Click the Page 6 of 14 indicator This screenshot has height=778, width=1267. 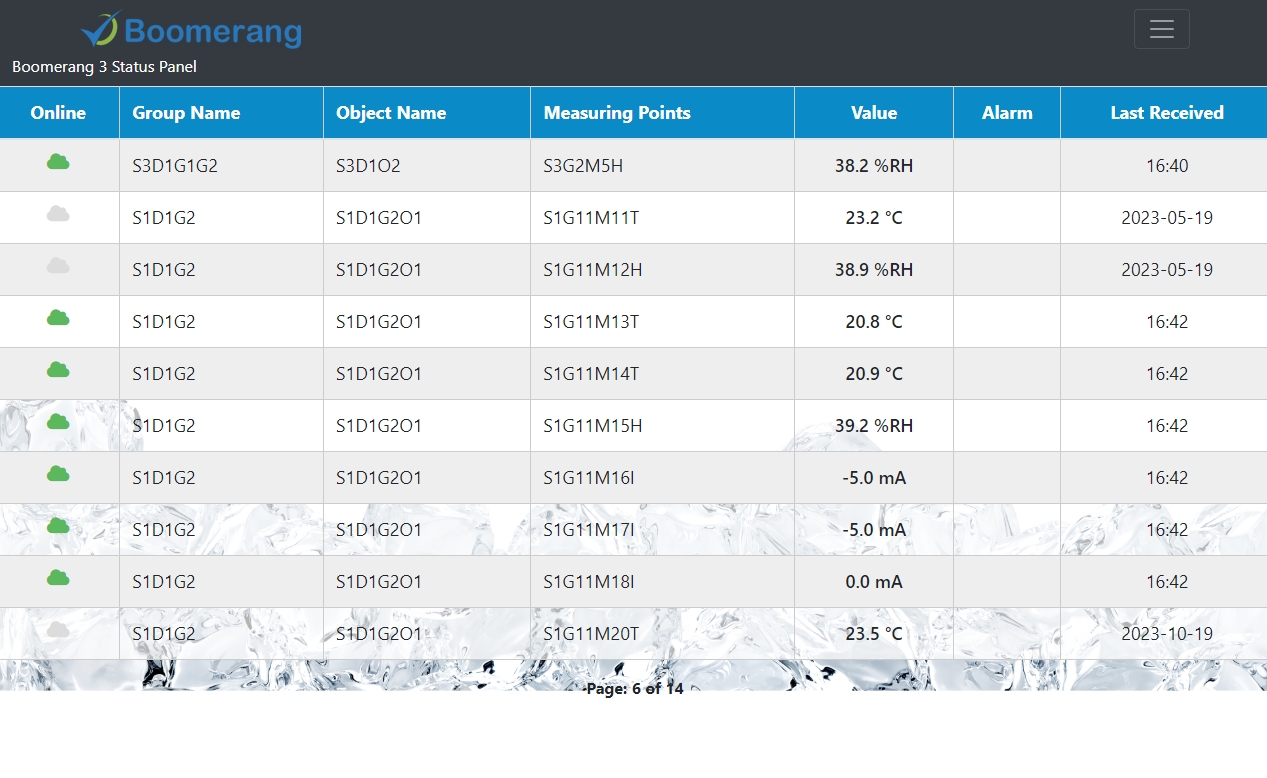(634, 689)
